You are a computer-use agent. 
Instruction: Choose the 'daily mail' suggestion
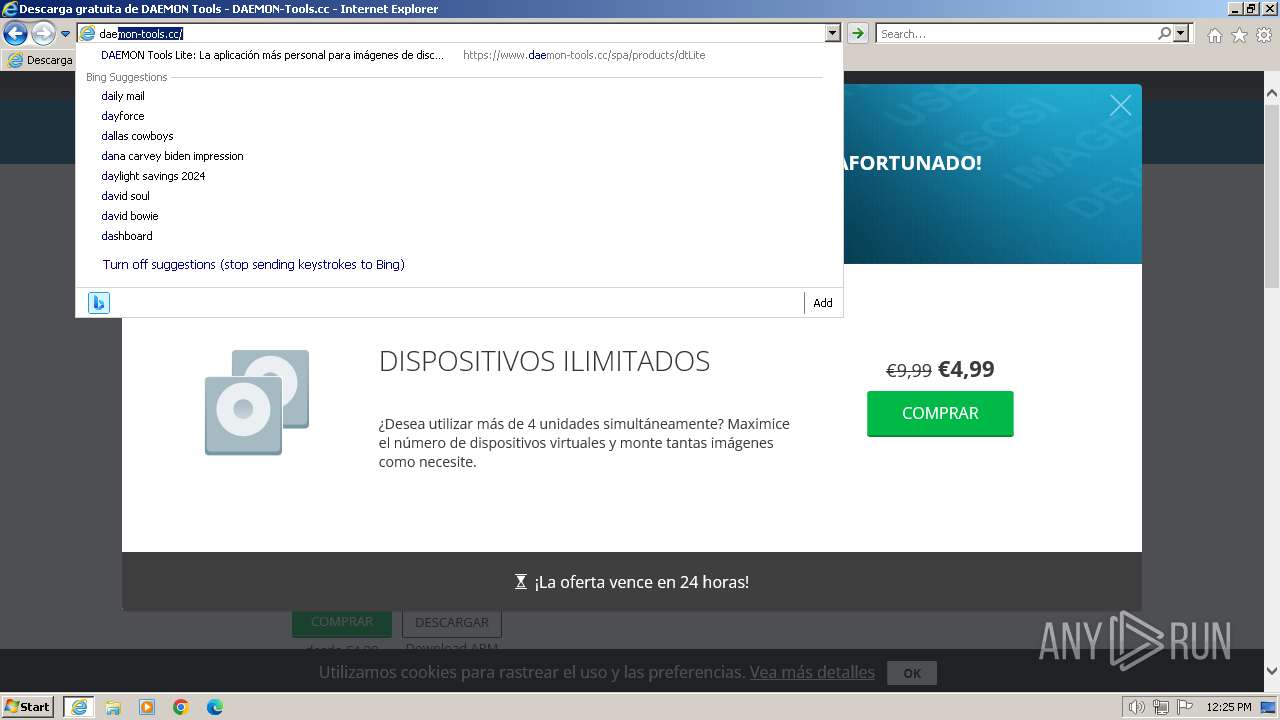[x=123, y=96]
